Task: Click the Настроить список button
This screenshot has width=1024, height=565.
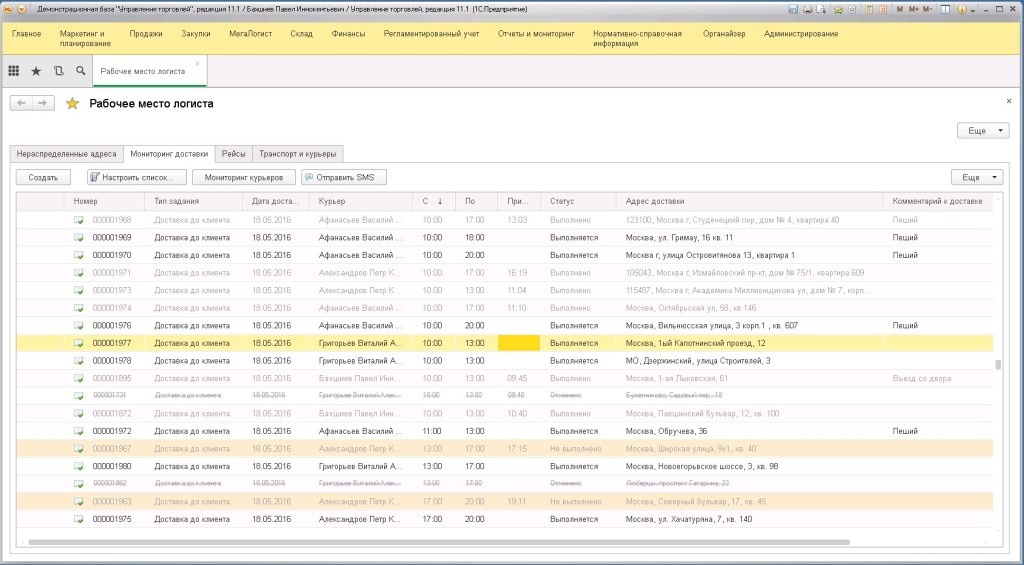Action: click(x=136, y=177)
